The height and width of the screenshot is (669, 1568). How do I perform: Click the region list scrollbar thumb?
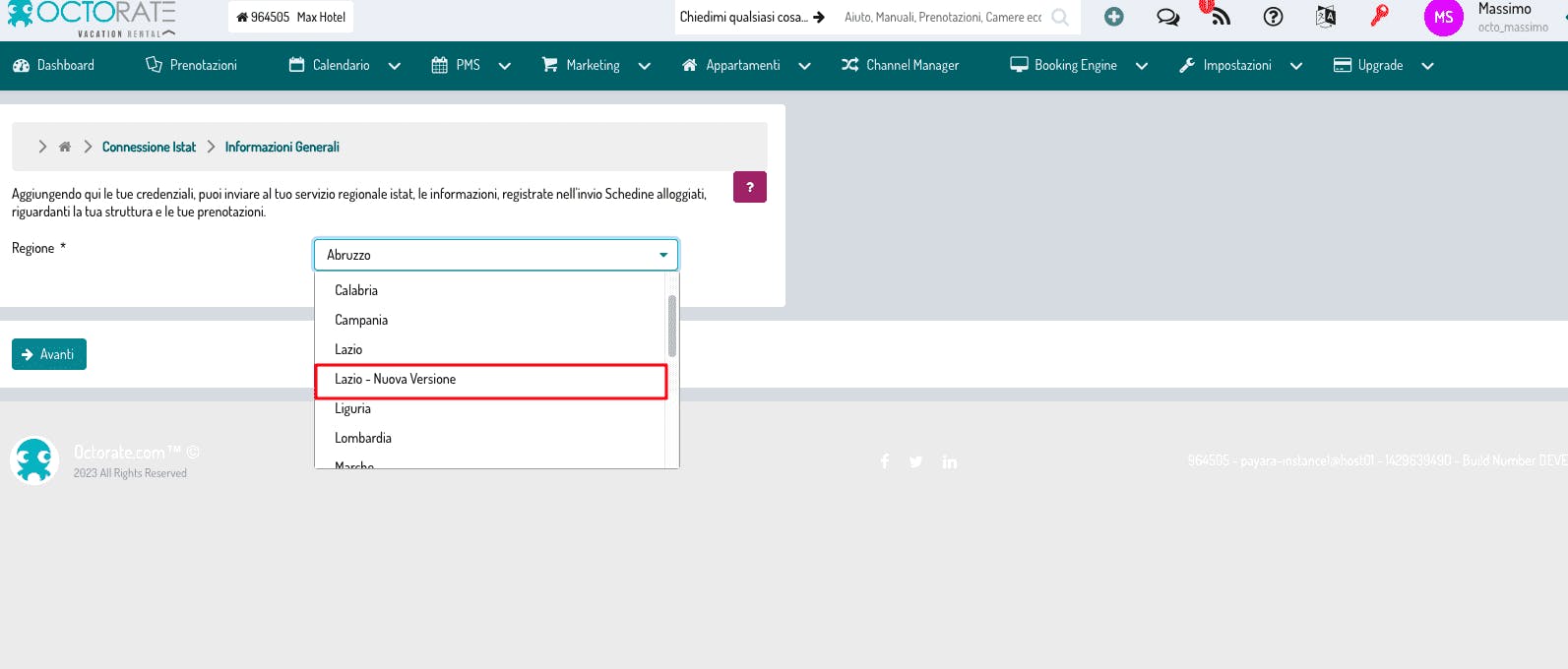pos(672,326)
